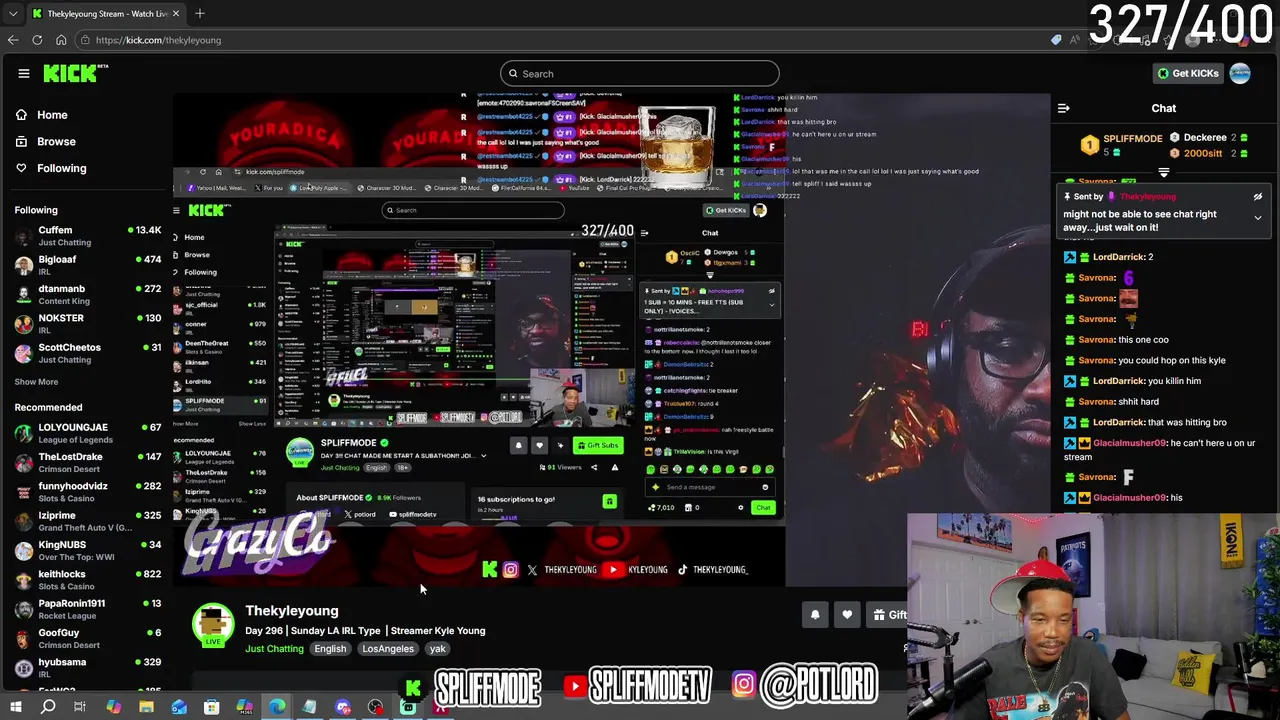Switch to Microsoft Edge on the taskbar
1280x720 pixels.
[x=277, y=707]
